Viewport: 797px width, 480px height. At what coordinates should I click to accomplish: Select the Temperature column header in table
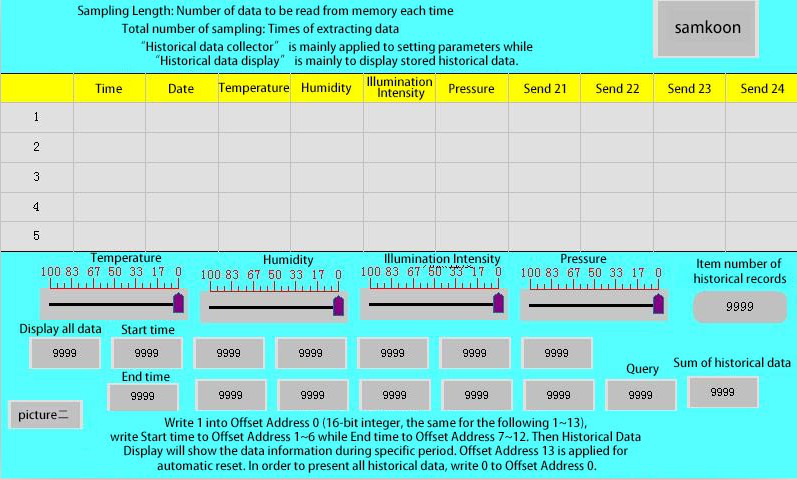254,88
